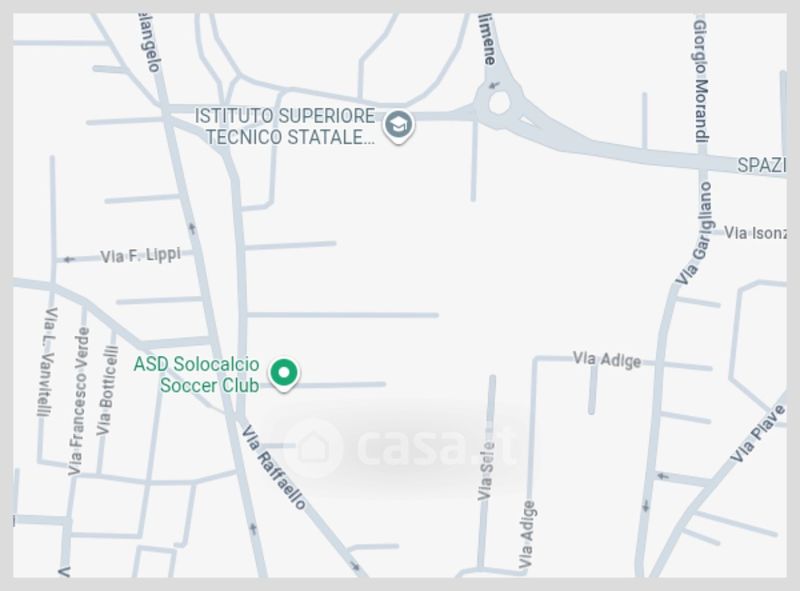Click the SPAZI label at right edge
The width and height of the screenshot is (800, 591).
pyautogui.click(x=762, y=165)
